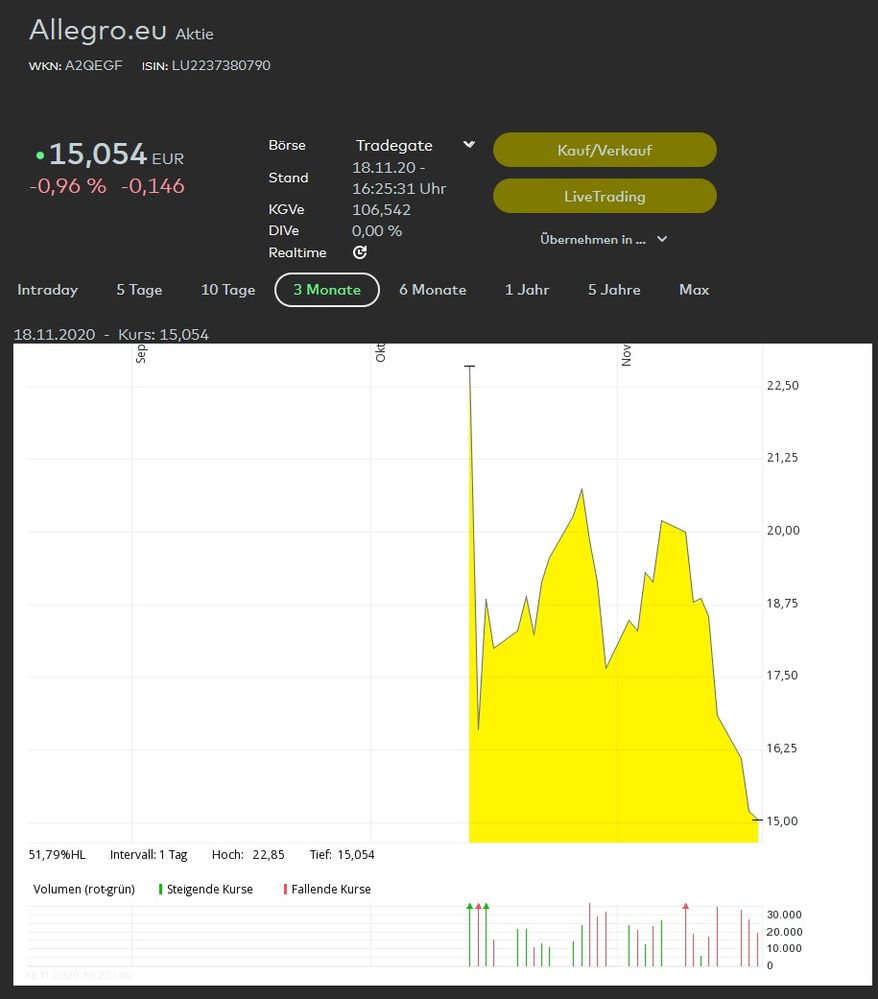Click the ISIN number LU2237380790
This screenshot has height=999, width=878.
(220, 66)
